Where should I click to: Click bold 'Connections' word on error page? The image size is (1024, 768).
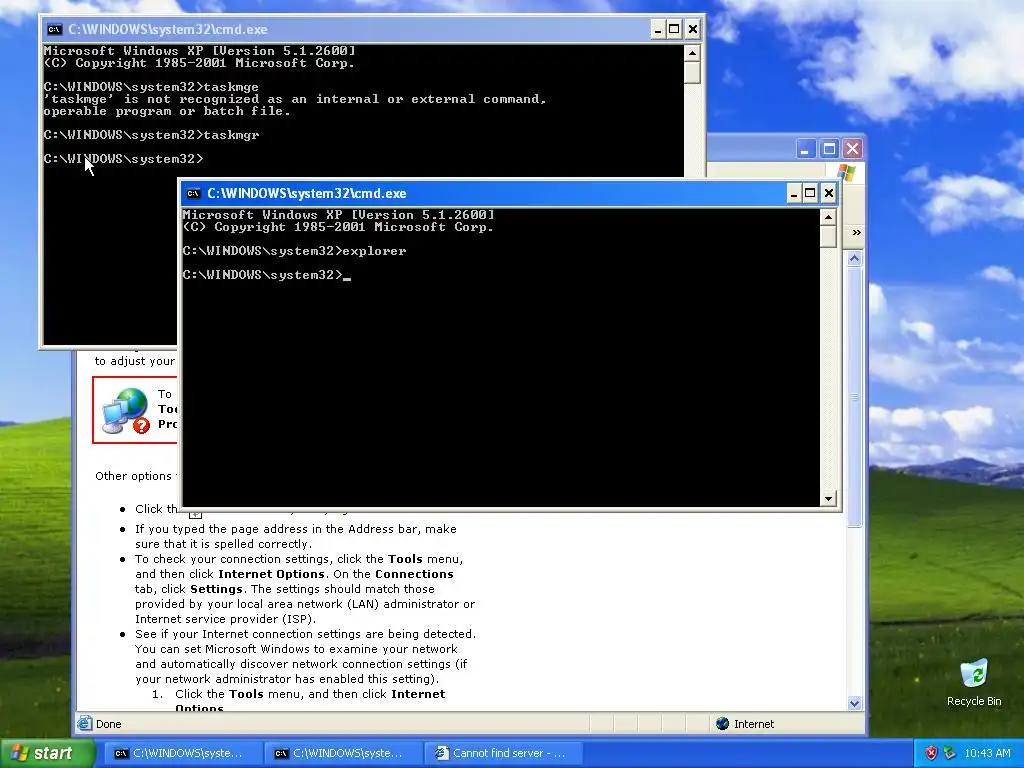click(x=414, y=574)
